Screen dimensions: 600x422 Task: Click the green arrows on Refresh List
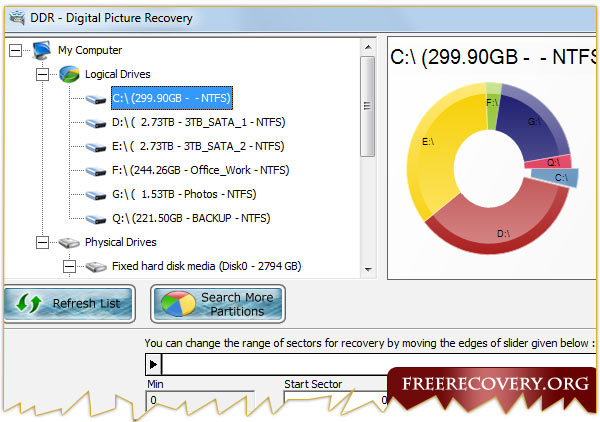29,303
